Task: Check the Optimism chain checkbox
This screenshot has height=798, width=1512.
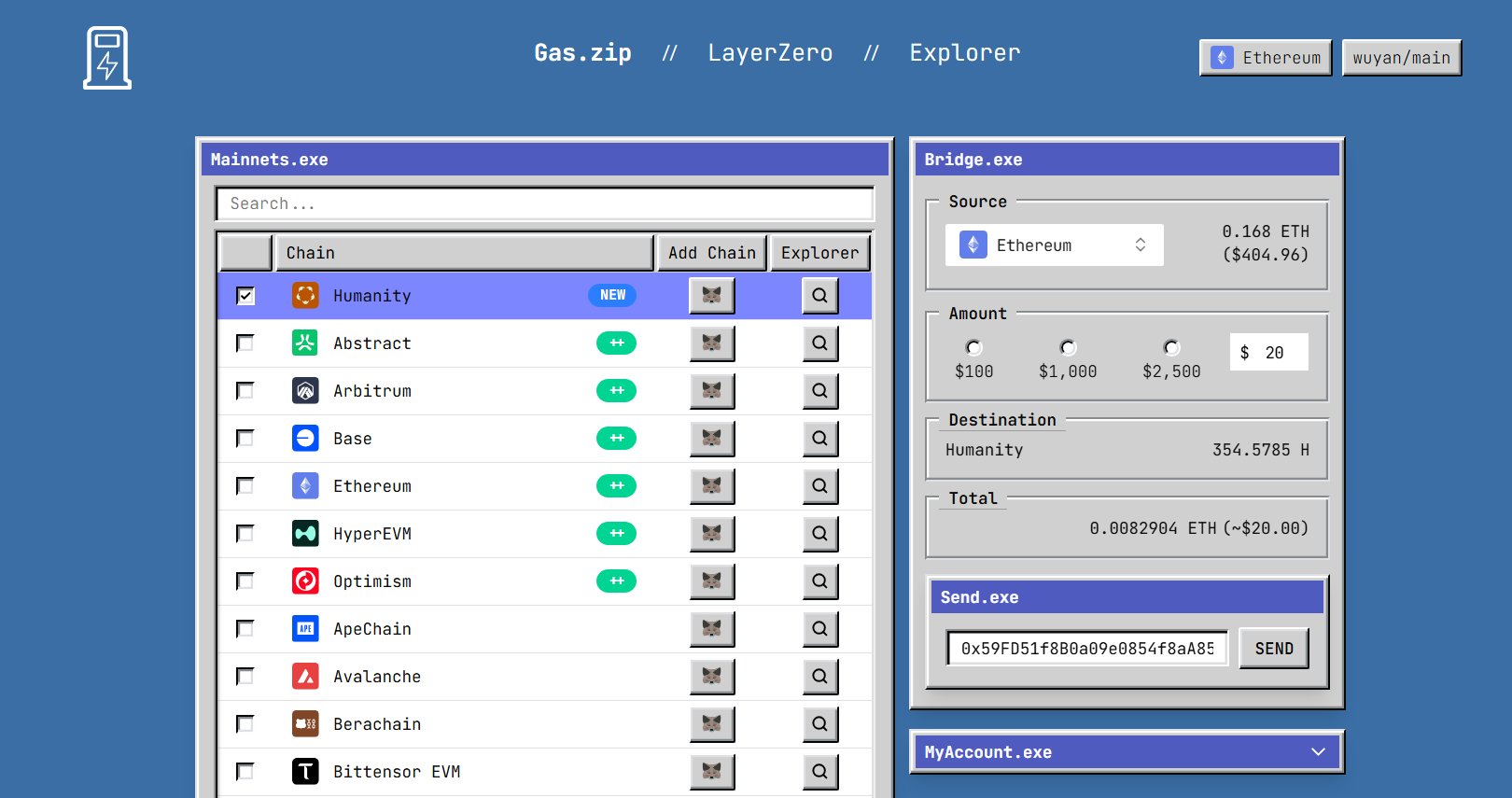Action: tap(245, 581)
